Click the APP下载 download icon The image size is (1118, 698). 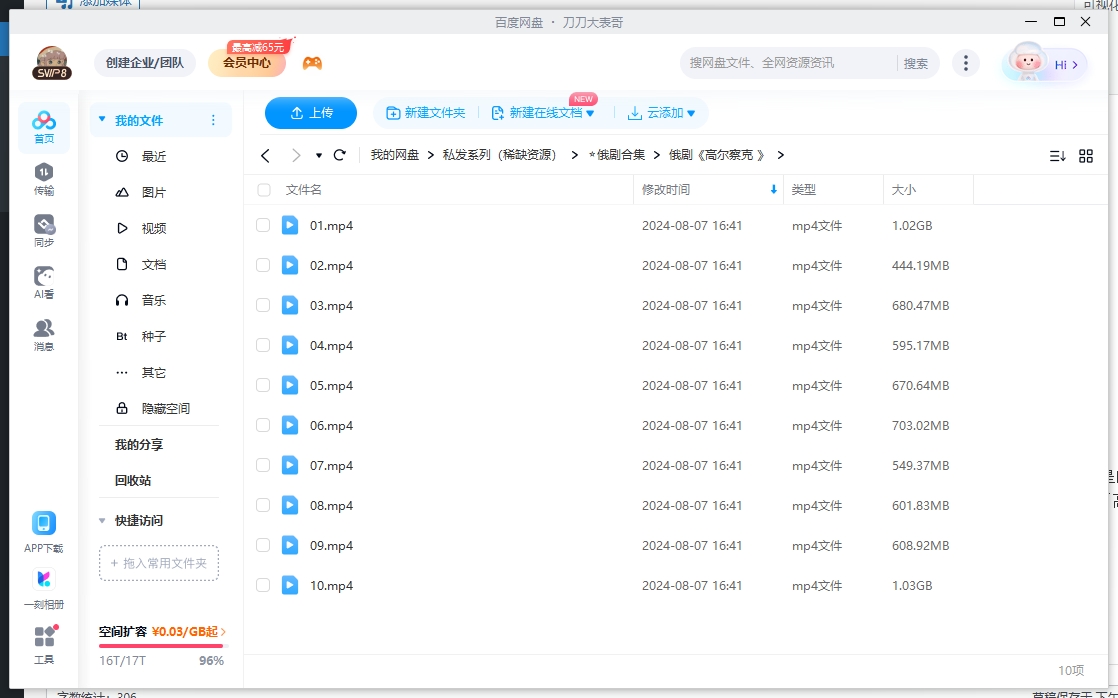pos(44,524)
